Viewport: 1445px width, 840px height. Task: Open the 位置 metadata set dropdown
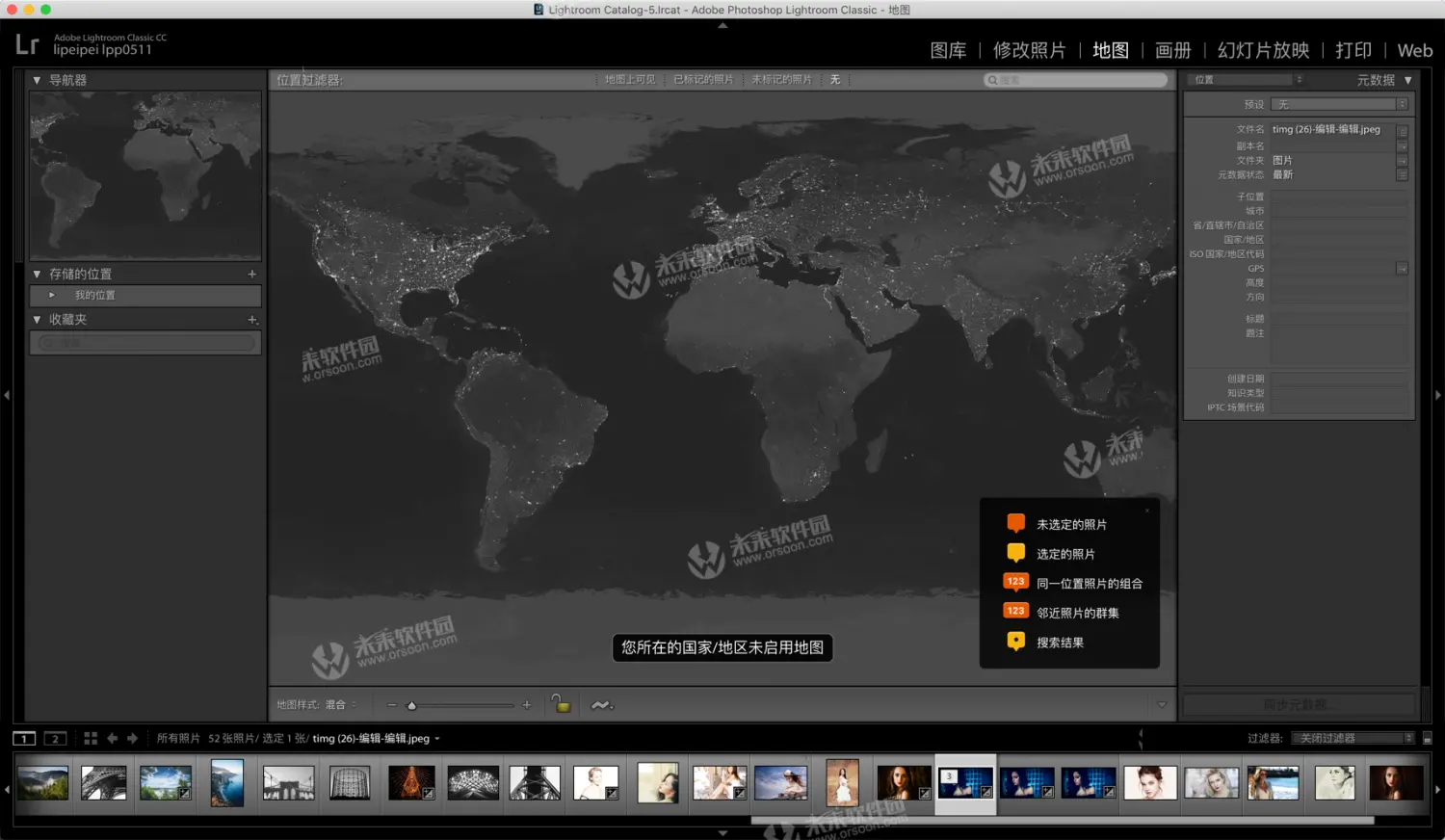point(1246,80)
